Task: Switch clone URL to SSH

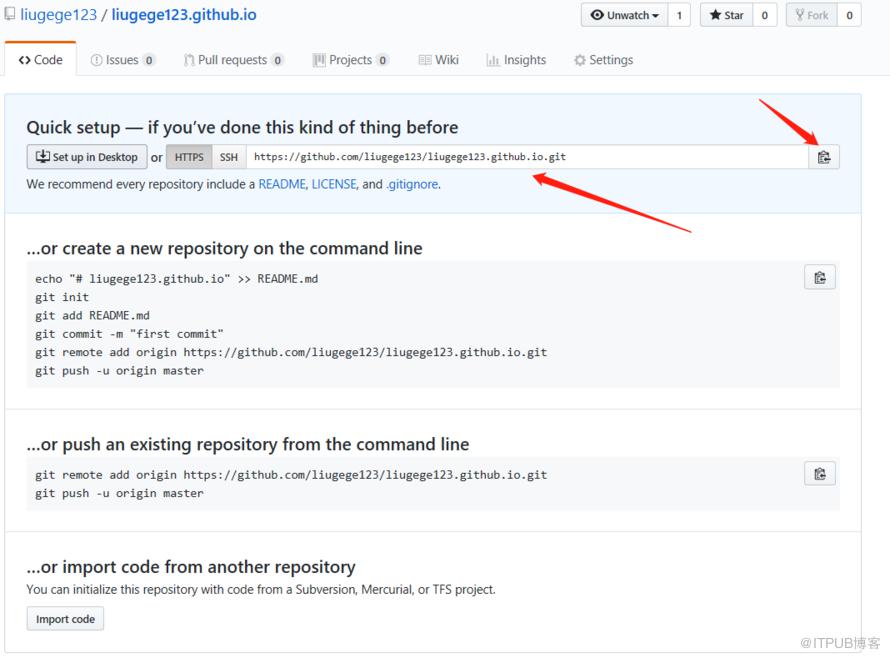Action: click(x=229, y=157)
